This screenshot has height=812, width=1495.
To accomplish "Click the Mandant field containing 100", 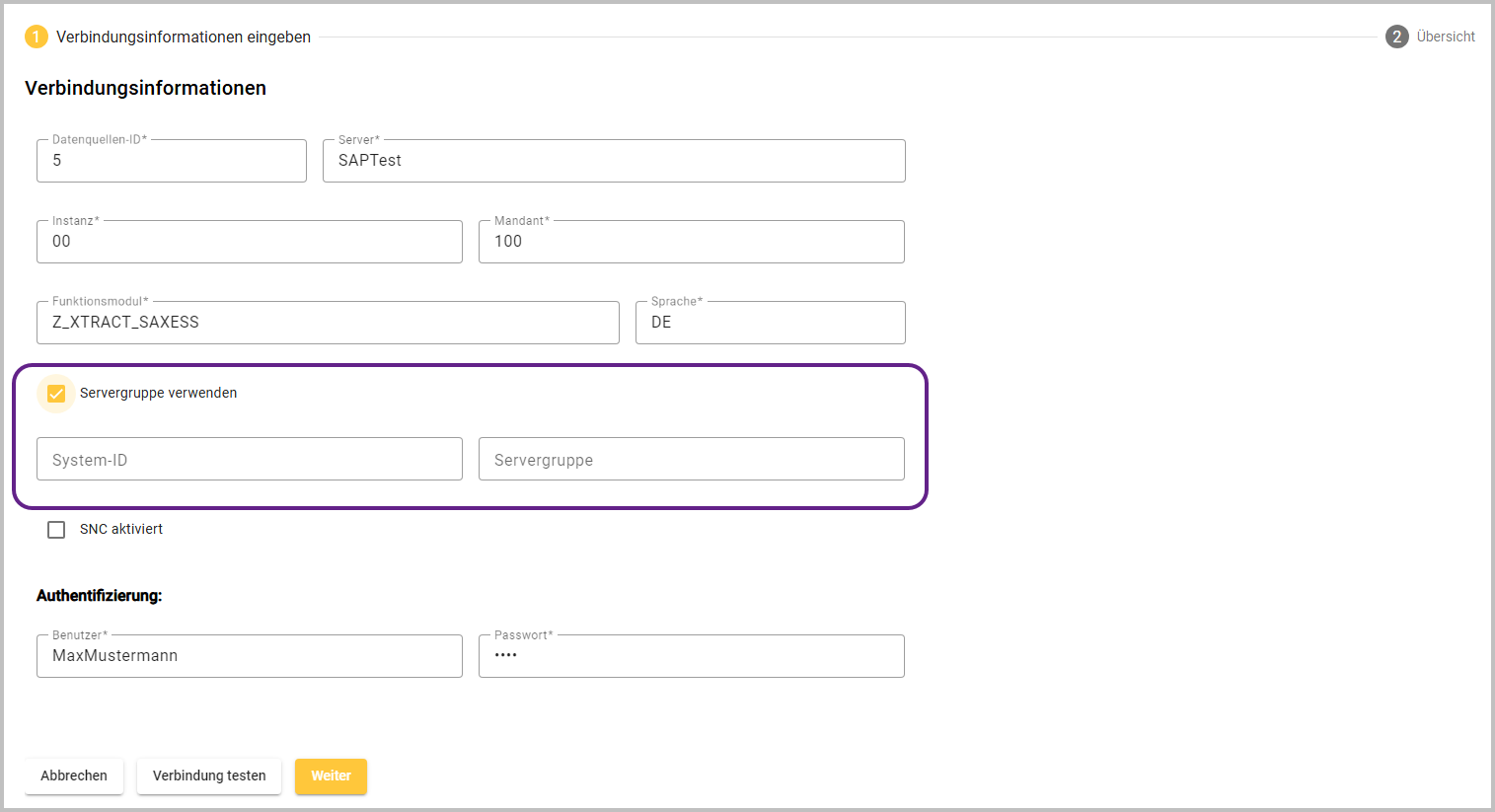I will tap(691, 242).
